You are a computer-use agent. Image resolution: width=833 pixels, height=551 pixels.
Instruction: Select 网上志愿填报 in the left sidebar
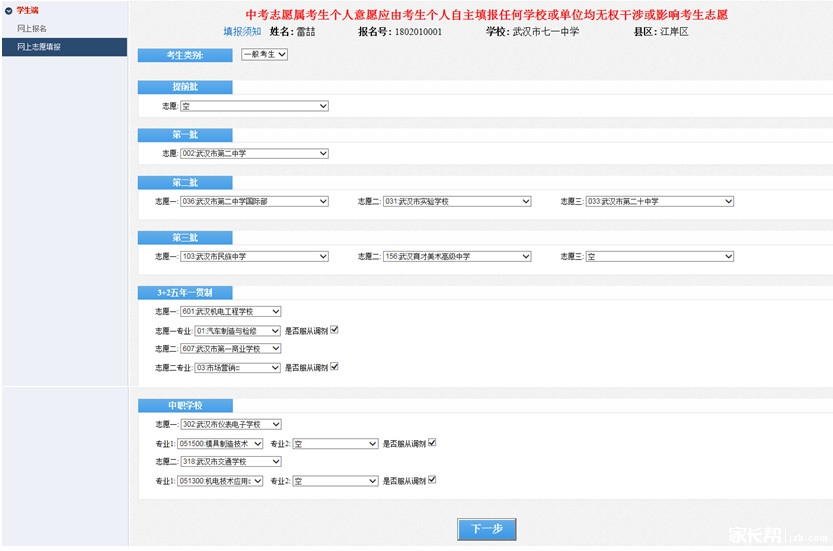pos(39,47)
